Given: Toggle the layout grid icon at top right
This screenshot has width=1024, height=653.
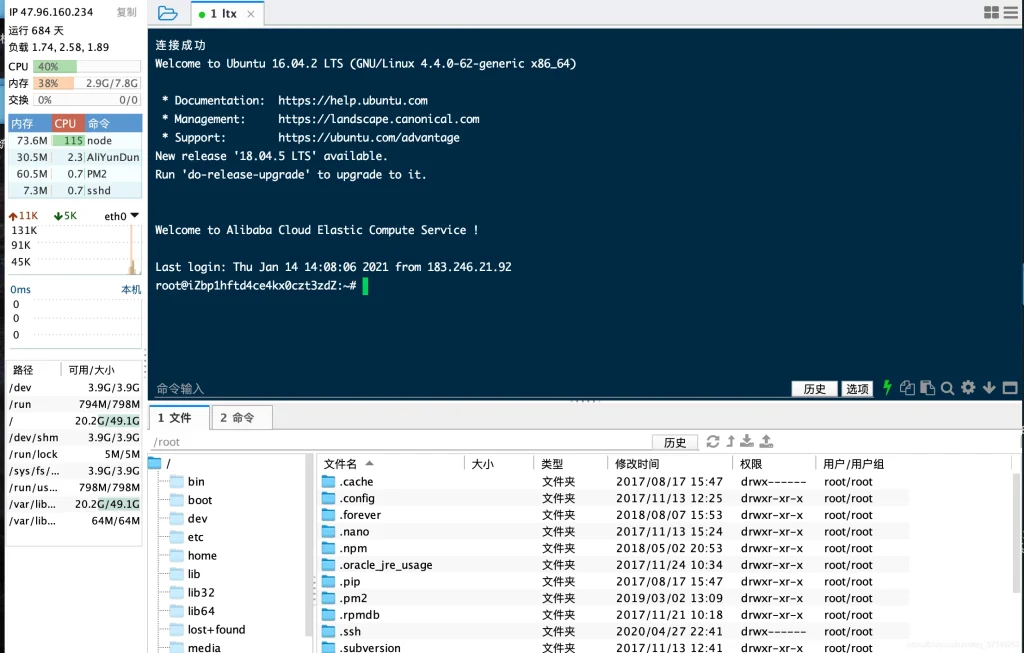Looking at the screenshot, I should coord(989,12).
